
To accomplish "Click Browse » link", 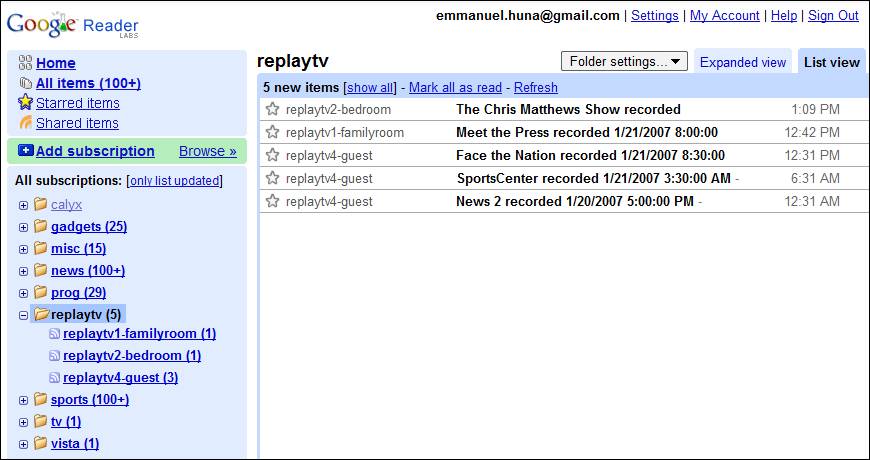I will (x=208, y=151).
